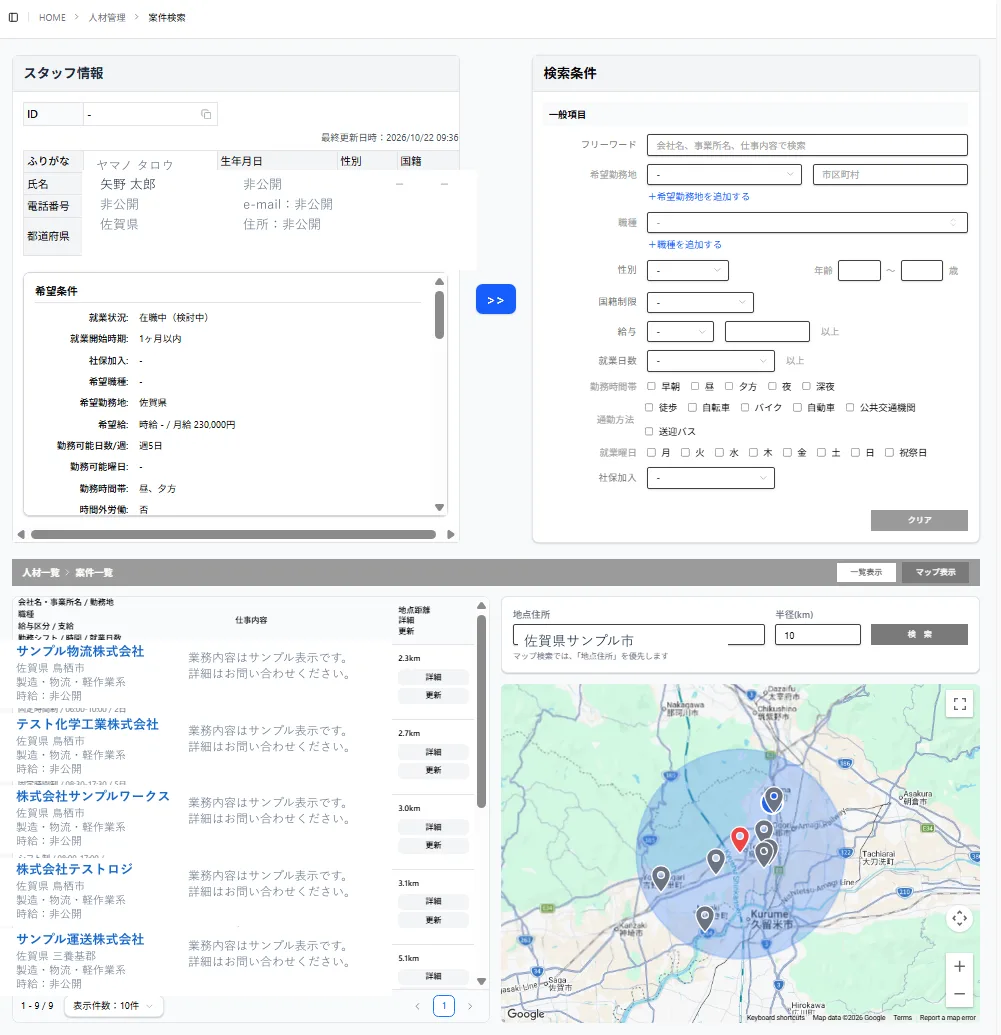
Task: Click the left arrow of horizontal scrollbar
Action: point(21,534)
